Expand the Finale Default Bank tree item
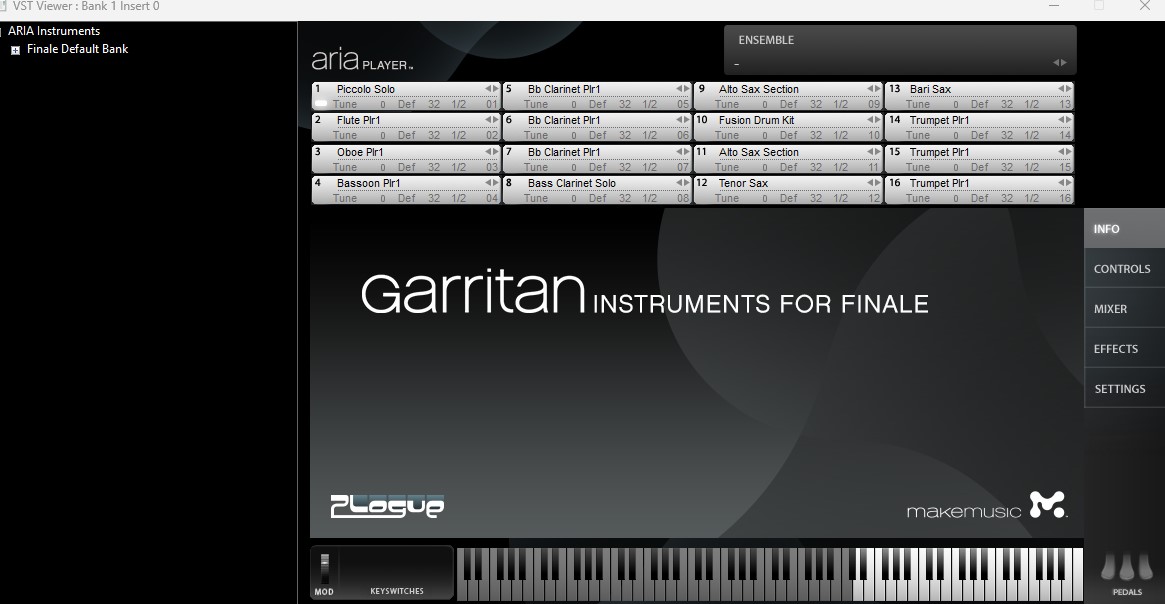The height and width of the screenshot is (604, 1165). (15, 50)
